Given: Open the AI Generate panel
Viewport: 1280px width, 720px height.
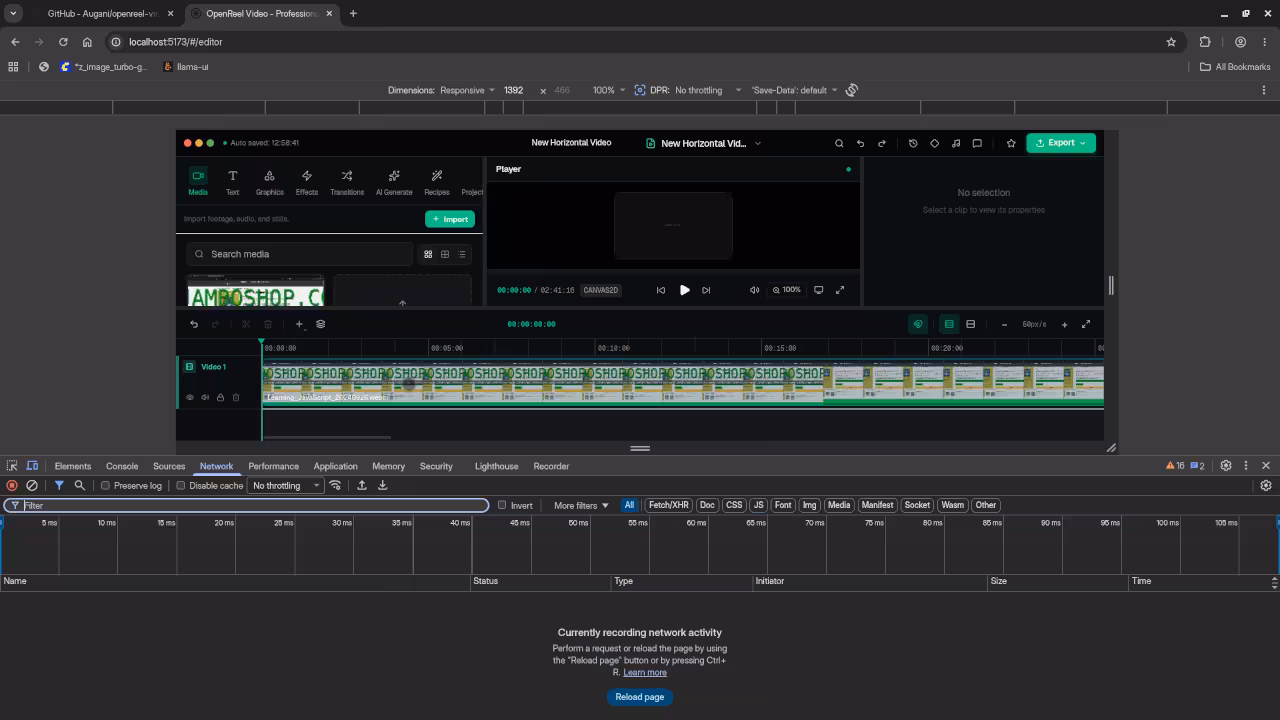Looking at the screenshot, I should [394, 182].
